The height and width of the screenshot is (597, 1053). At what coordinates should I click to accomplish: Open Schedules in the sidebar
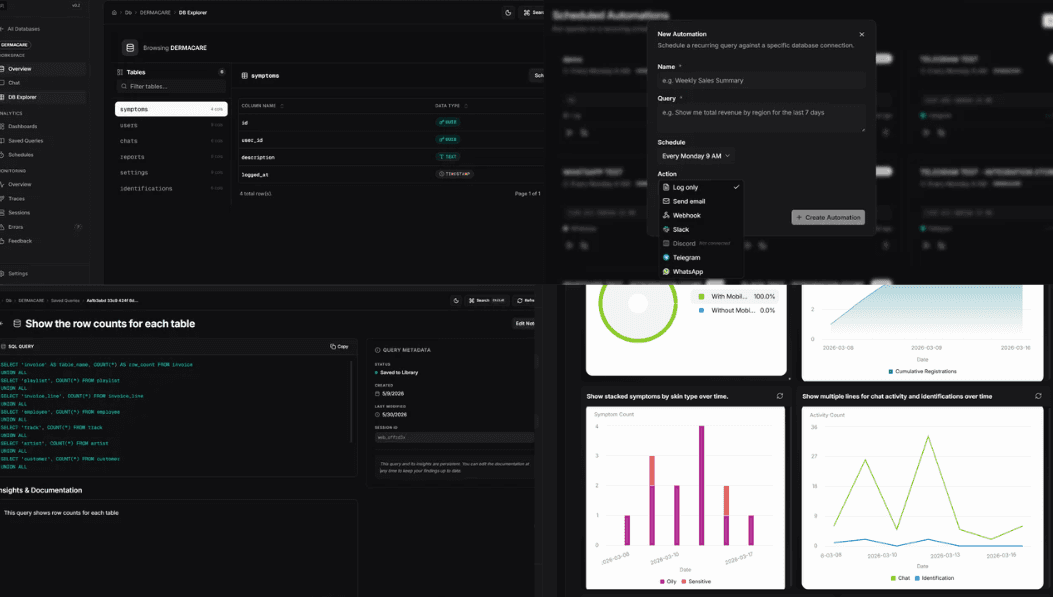click(43, 155)
